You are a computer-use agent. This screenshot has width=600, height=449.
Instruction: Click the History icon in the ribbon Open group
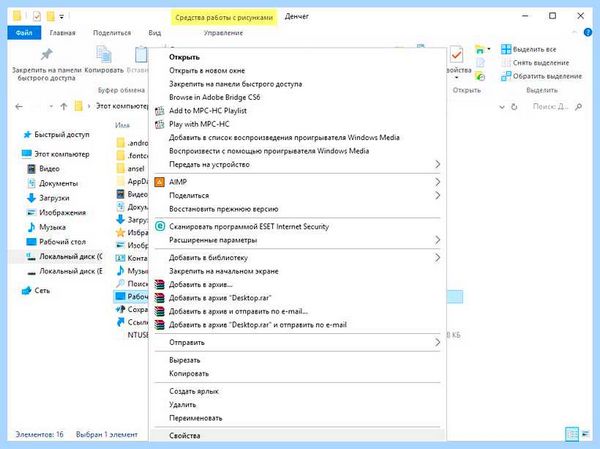click(x=480, y=76)
